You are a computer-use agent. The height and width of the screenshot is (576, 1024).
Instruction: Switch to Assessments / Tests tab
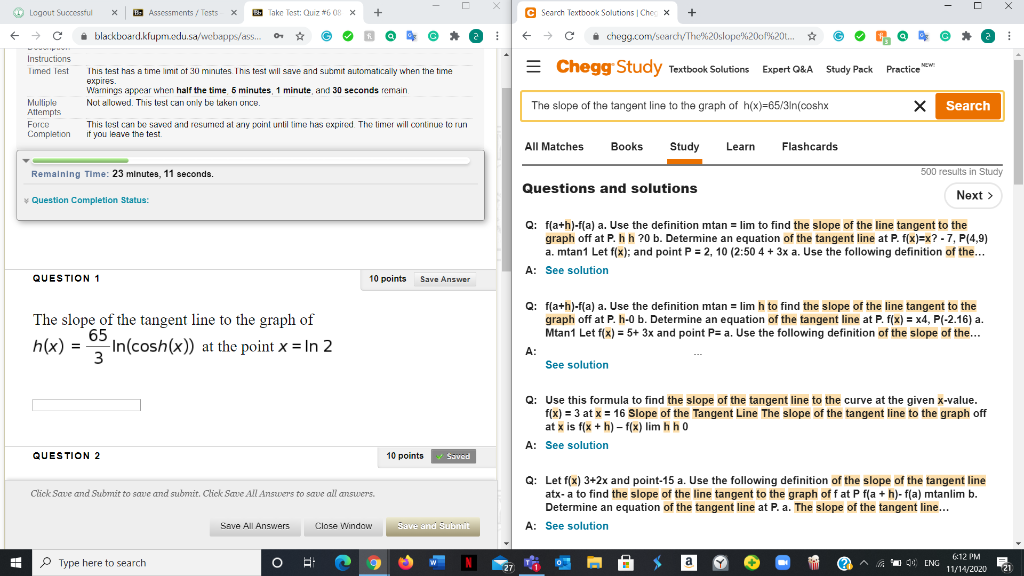pos(183,12)
